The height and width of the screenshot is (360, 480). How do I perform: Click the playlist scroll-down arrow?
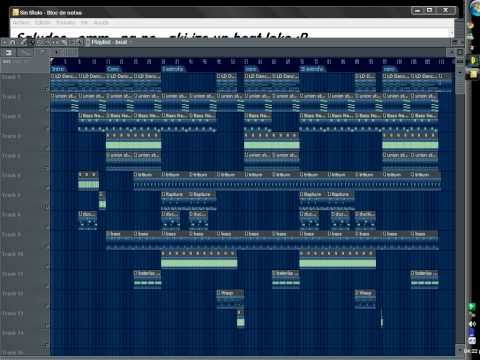click(x=460, y=350)
